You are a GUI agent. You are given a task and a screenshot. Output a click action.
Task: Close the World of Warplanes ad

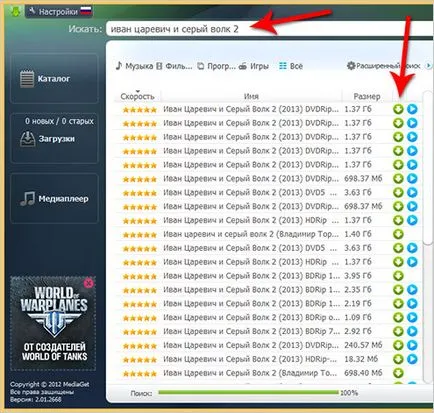coord(88,283)
